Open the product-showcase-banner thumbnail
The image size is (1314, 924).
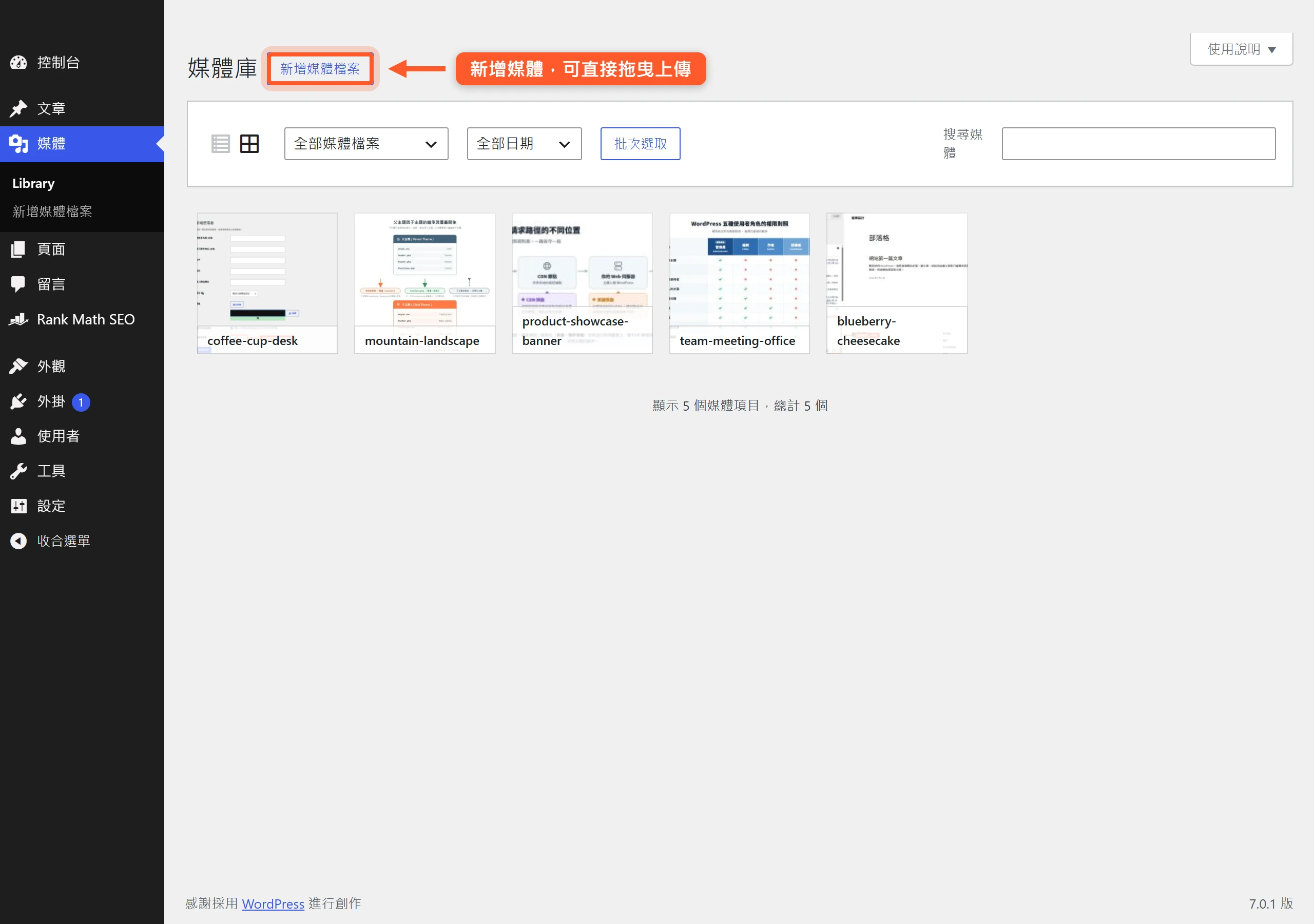click(582, 283)
